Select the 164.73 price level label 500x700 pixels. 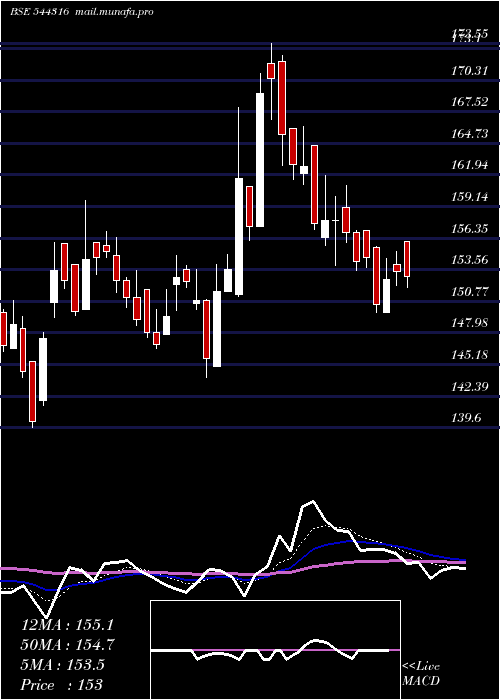click(x=471, y=133)
